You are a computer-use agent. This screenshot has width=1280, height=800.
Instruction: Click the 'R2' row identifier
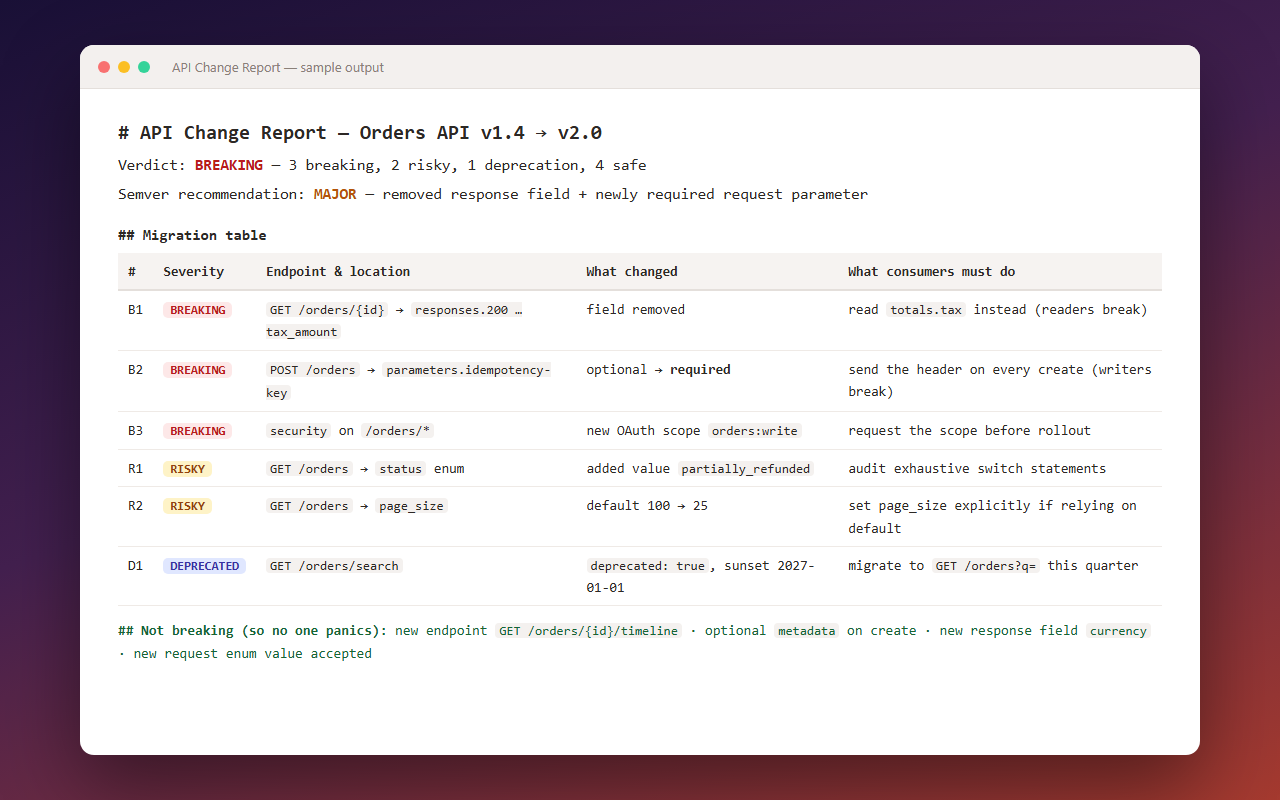(135, 506)
